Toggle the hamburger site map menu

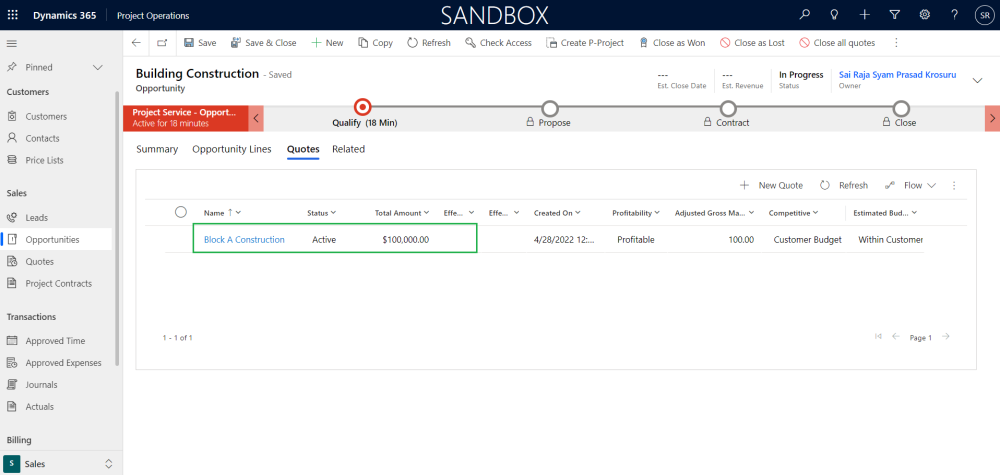pos(11,43)
